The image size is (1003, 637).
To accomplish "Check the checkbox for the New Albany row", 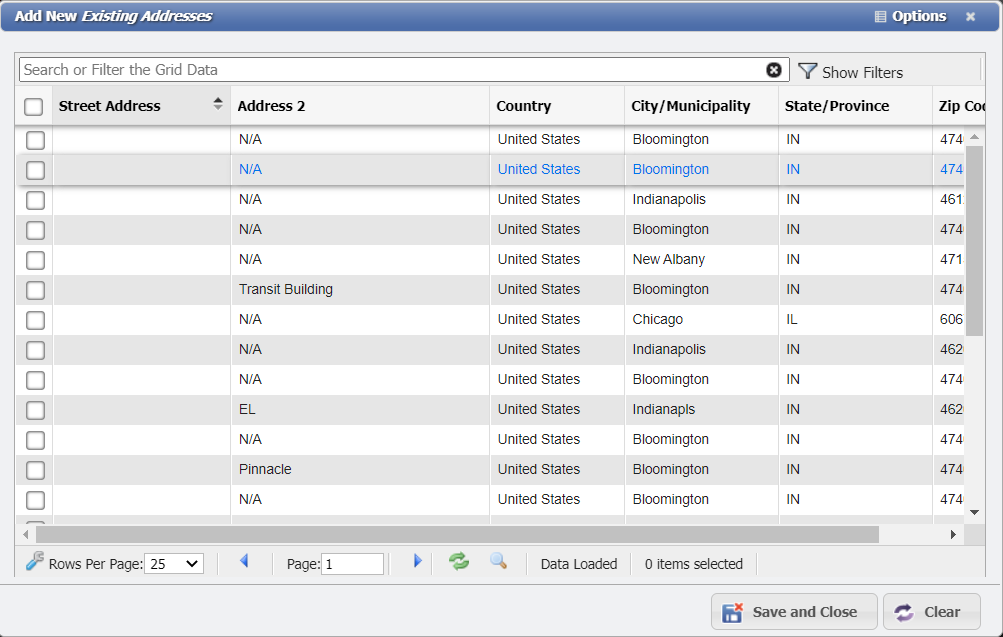I will pyautogui.click(x=35, y=260).
